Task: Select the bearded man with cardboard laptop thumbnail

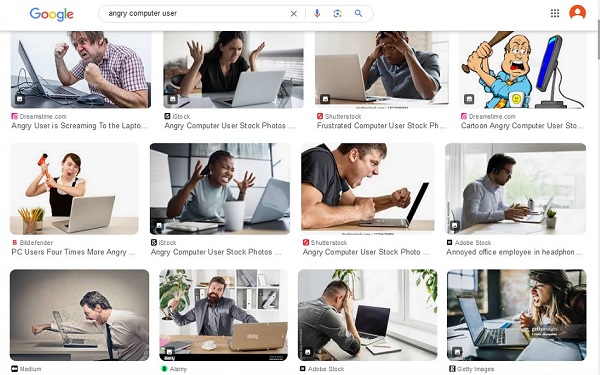Action: pos(223,315)
